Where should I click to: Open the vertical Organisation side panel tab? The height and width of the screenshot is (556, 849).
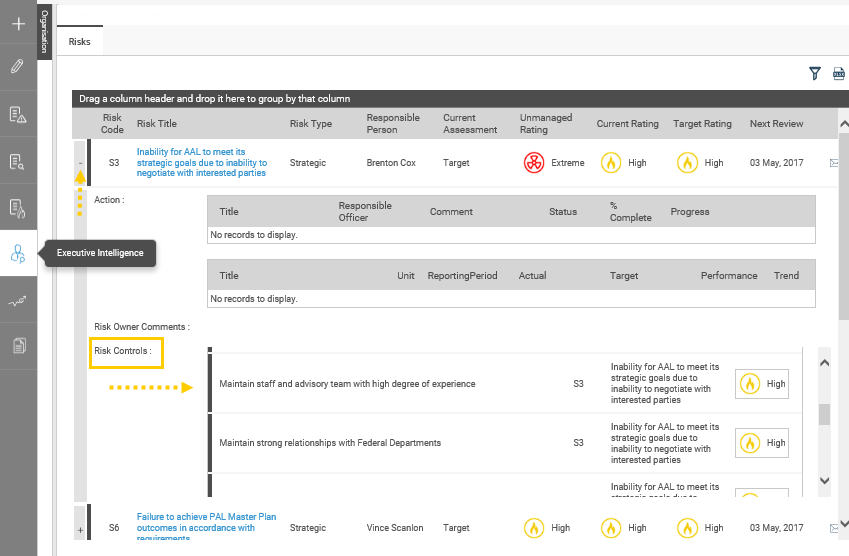(x=44, y=32)
